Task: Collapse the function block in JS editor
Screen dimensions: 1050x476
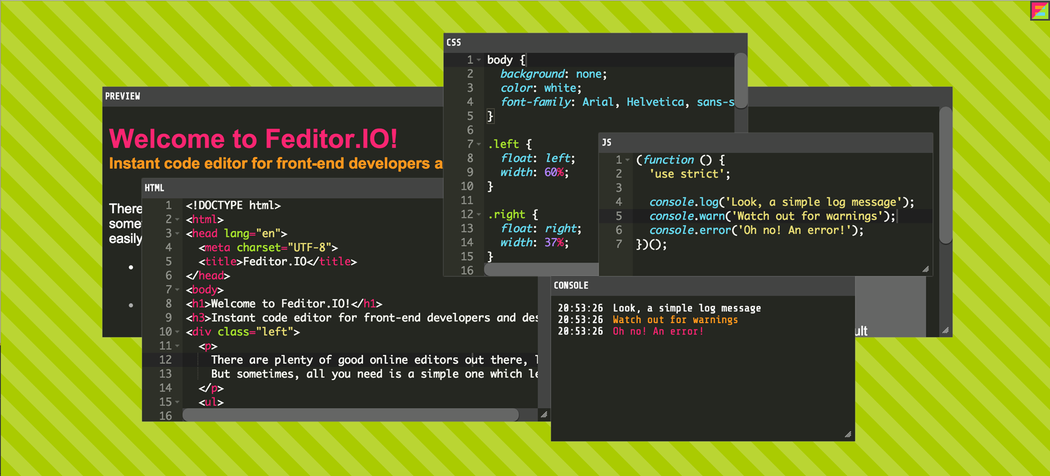Action: 629,160
